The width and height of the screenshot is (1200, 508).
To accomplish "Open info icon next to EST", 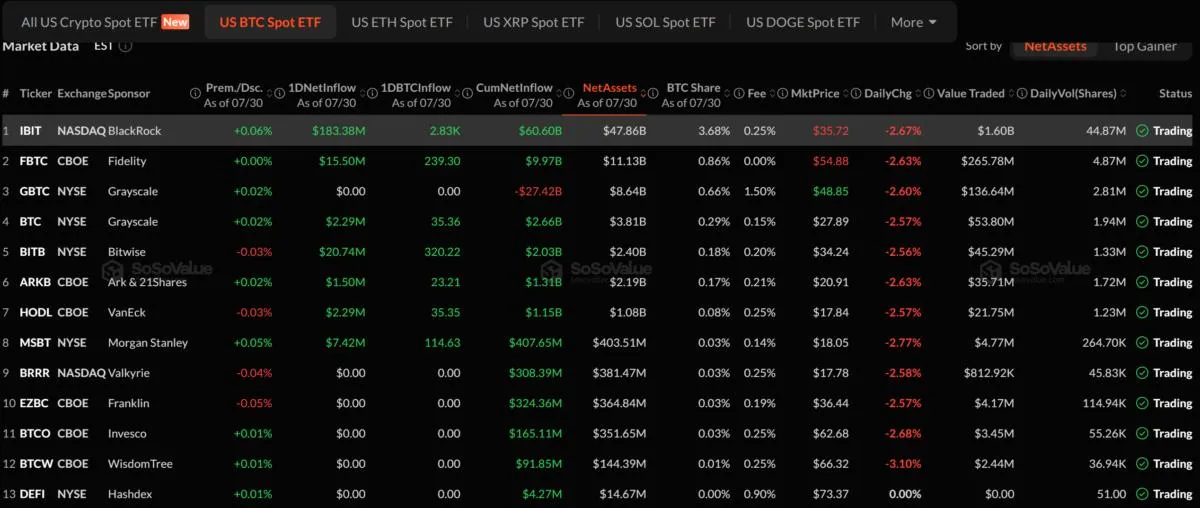I will 126,46.
